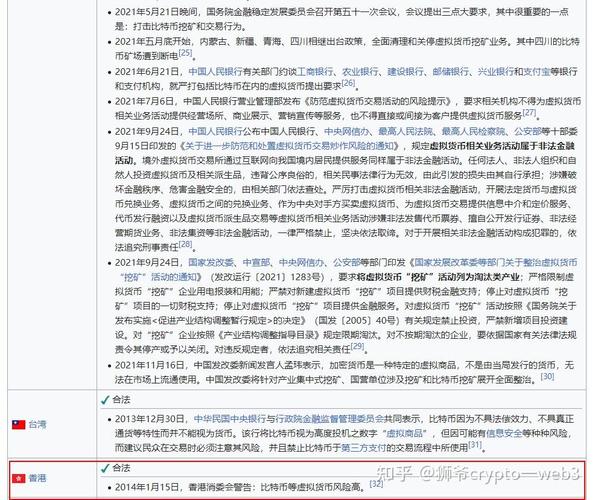Open the 台湾 region link
595x500 pixels.
pyautogui.click(x=37, y=425)
